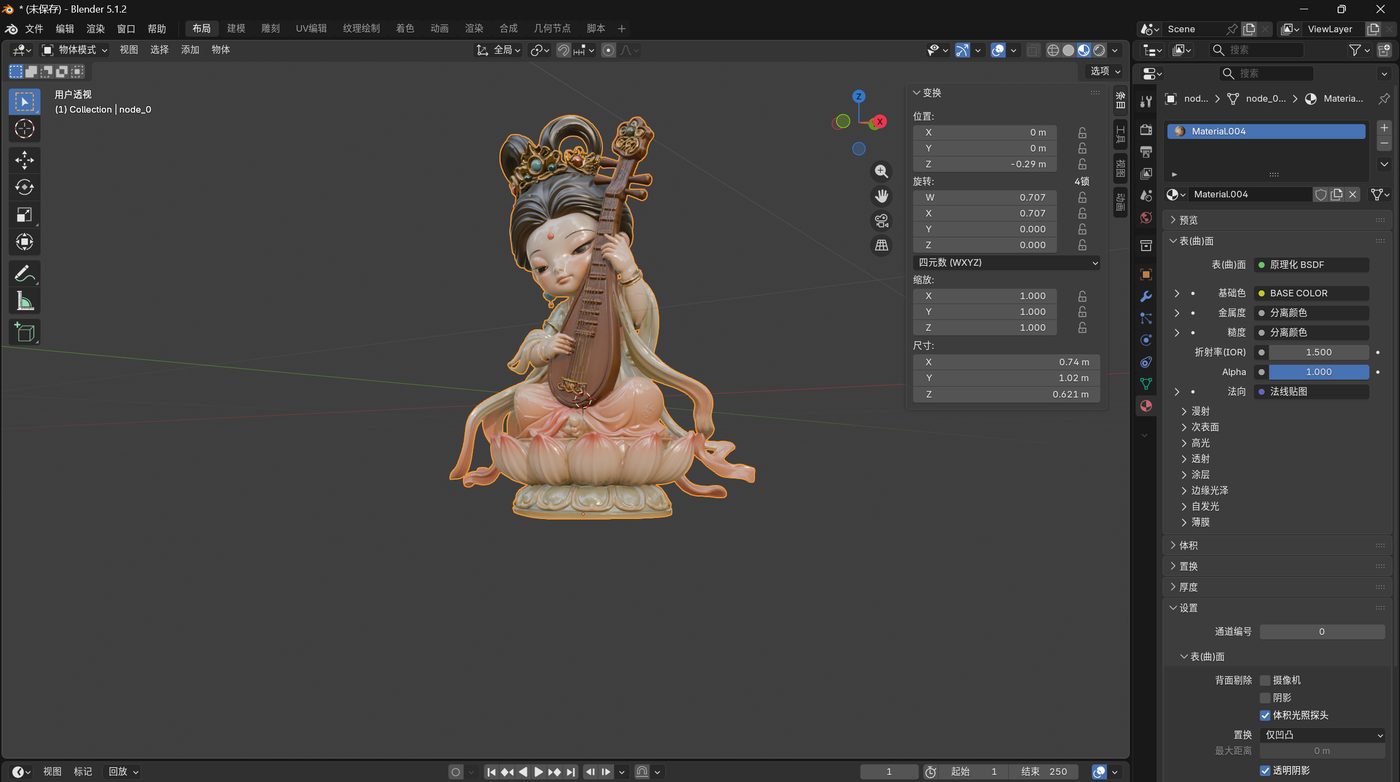Screen dimensions: 1400x782
Task: Open the Modifiers wrench properties tab
Action: point(1146,296)
